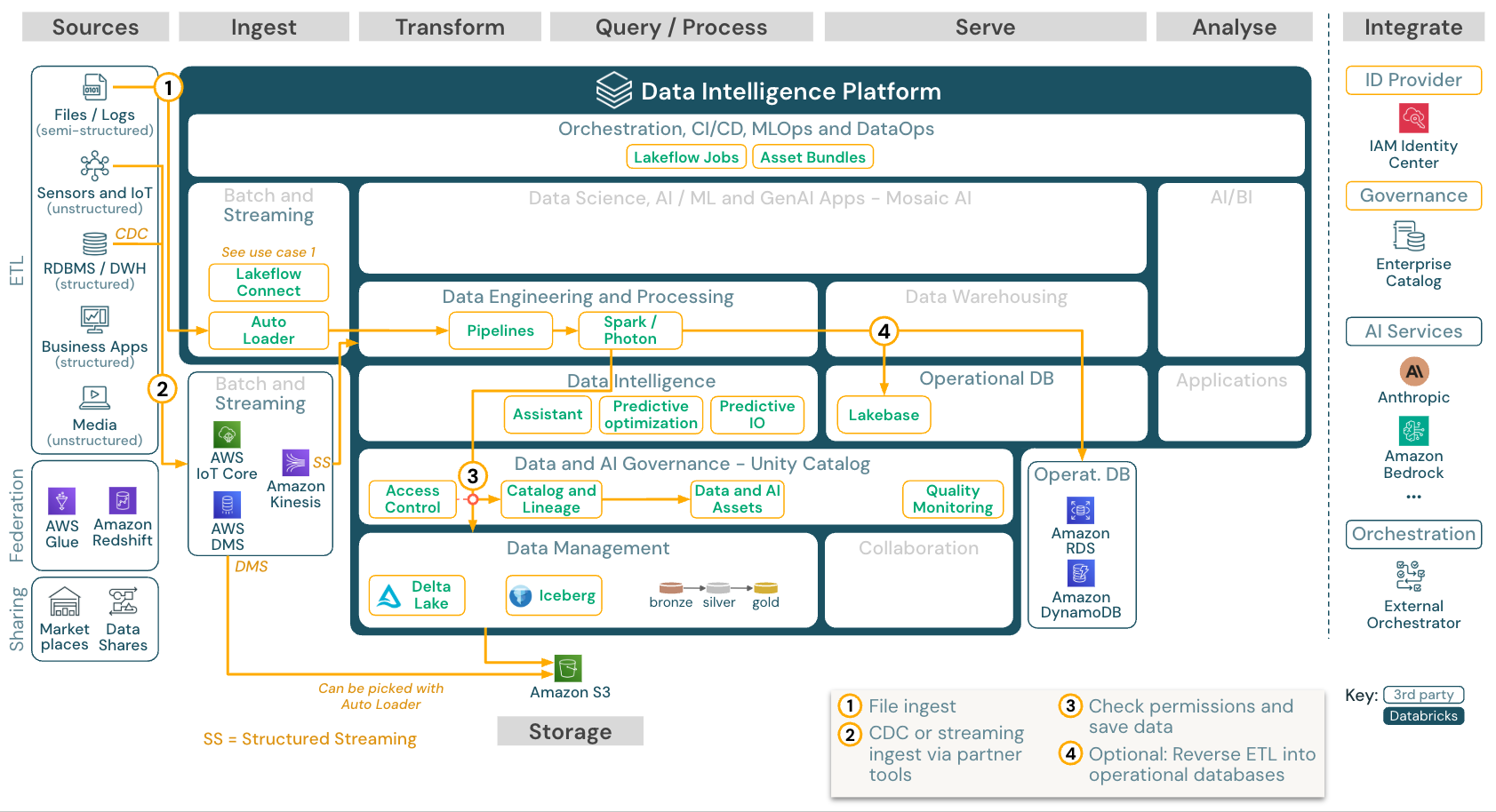
Task: Click step marker 4 on the flow line
Action: coord(884,331)
